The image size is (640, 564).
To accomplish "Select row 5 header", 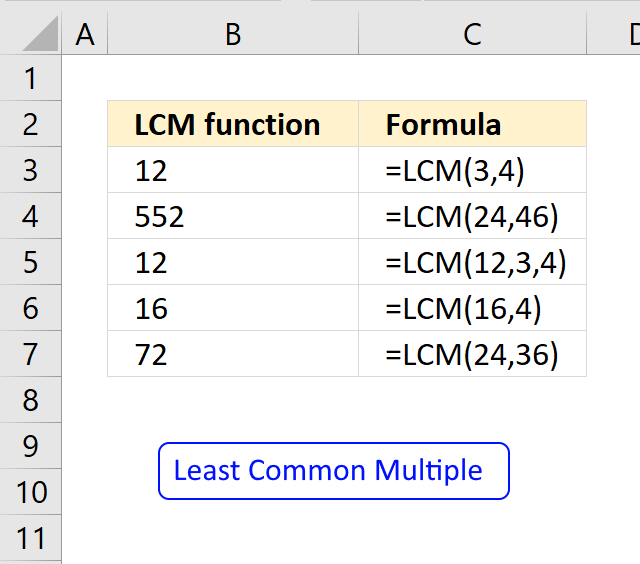I will click(x=31, y=262).
